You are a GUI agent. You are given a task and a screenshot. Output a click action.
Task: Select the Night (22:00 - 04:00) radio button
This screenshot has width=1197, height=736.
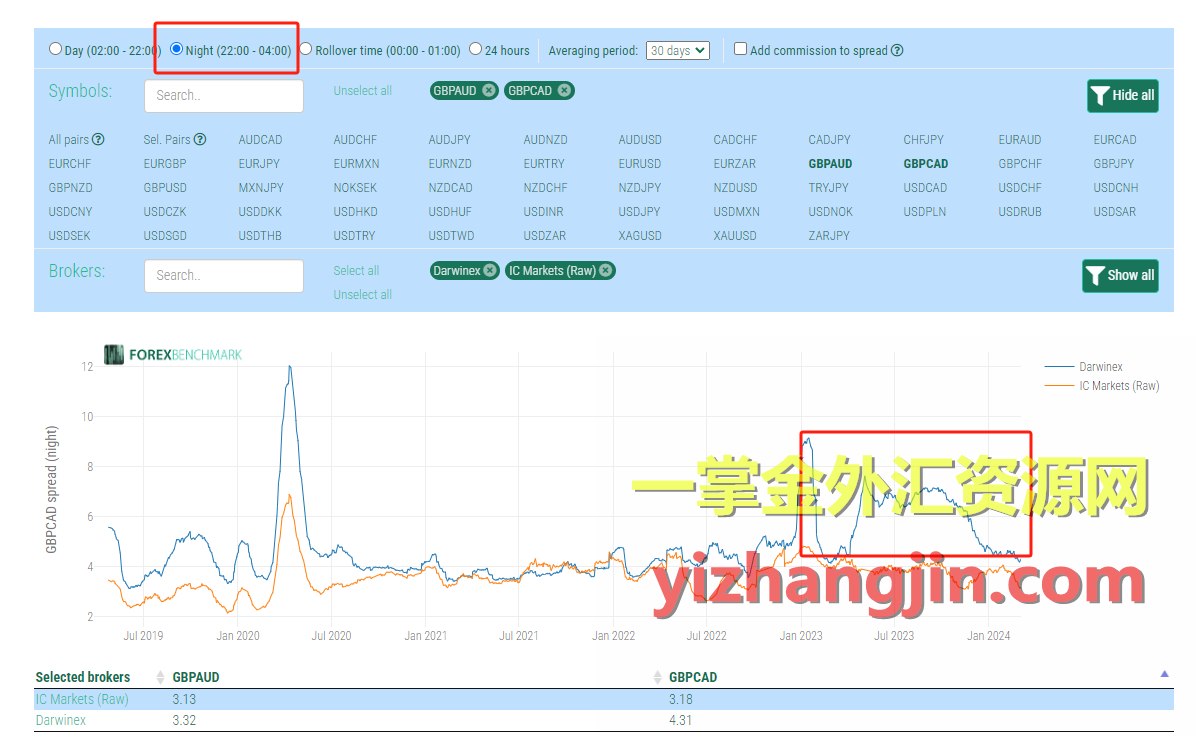[x=176, y=49]
